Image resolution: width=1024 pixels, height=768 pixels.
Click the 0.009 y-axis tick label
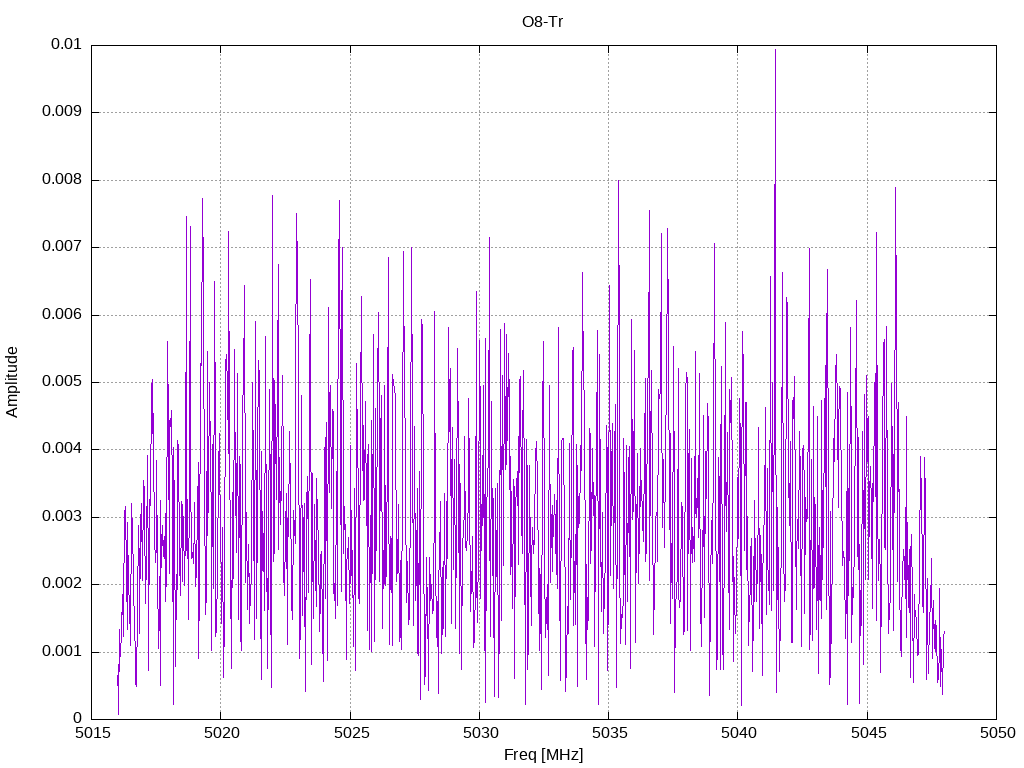point(61,112)
